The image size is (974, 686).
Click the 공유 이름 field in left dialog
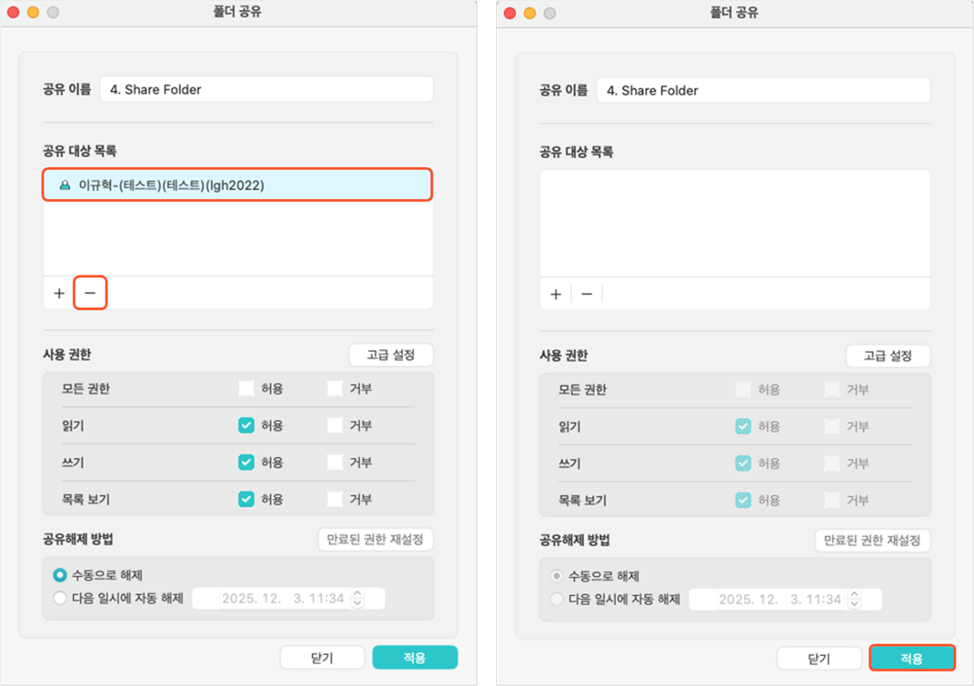coord(266,89)
